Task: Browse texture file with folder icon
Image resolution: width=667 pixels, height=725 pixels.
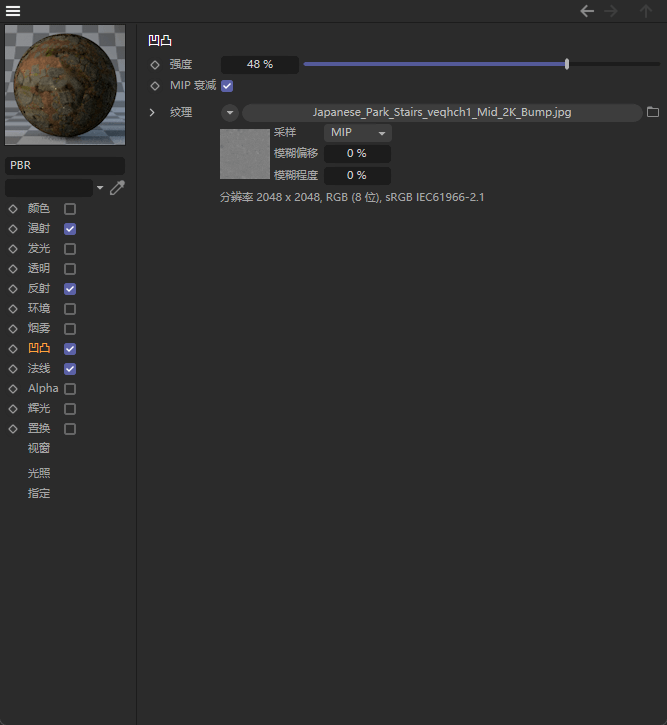Action: click(x=653, y=112)
